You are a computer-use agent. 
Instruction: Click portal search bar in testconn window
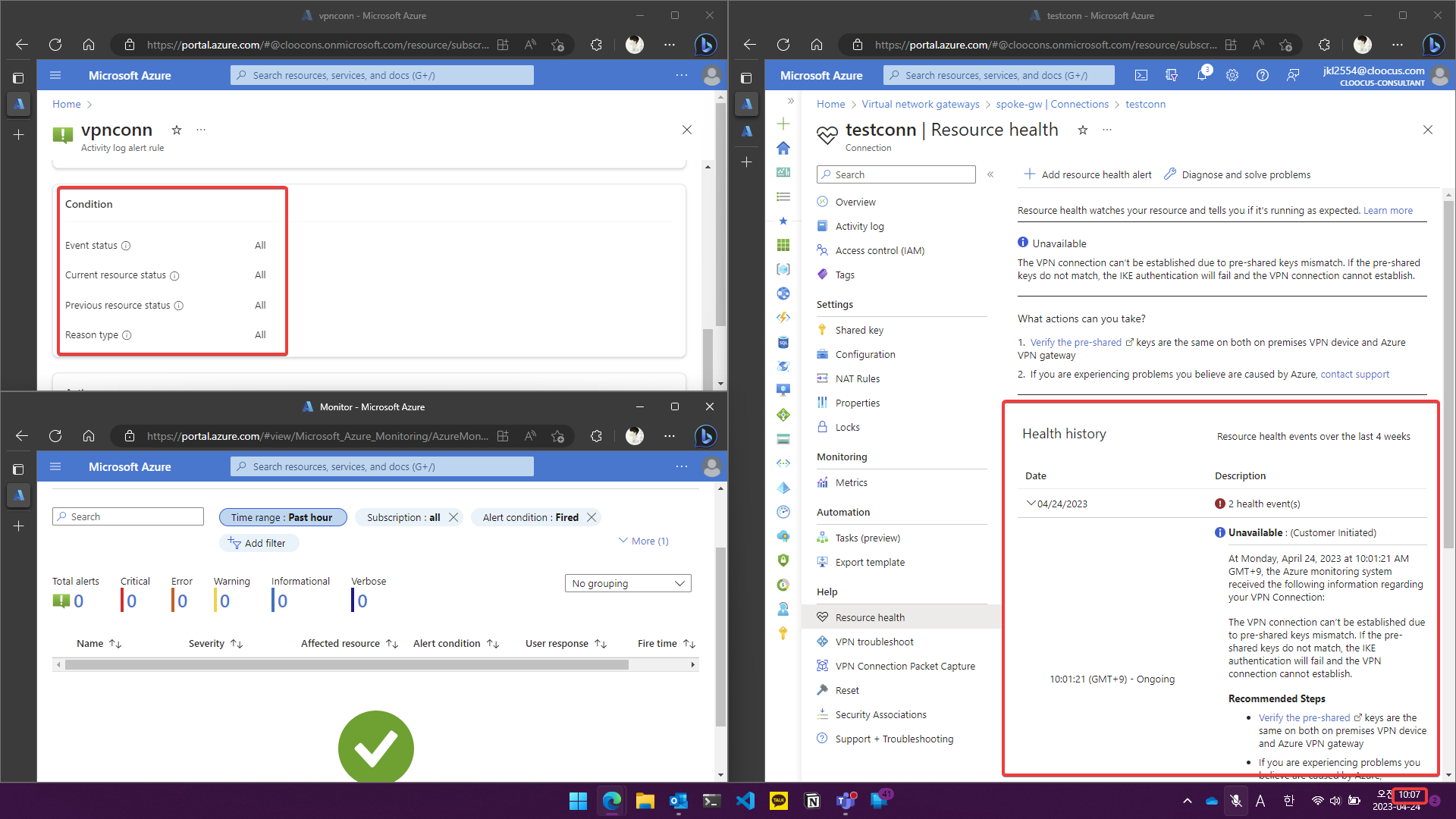coord(999,75)
